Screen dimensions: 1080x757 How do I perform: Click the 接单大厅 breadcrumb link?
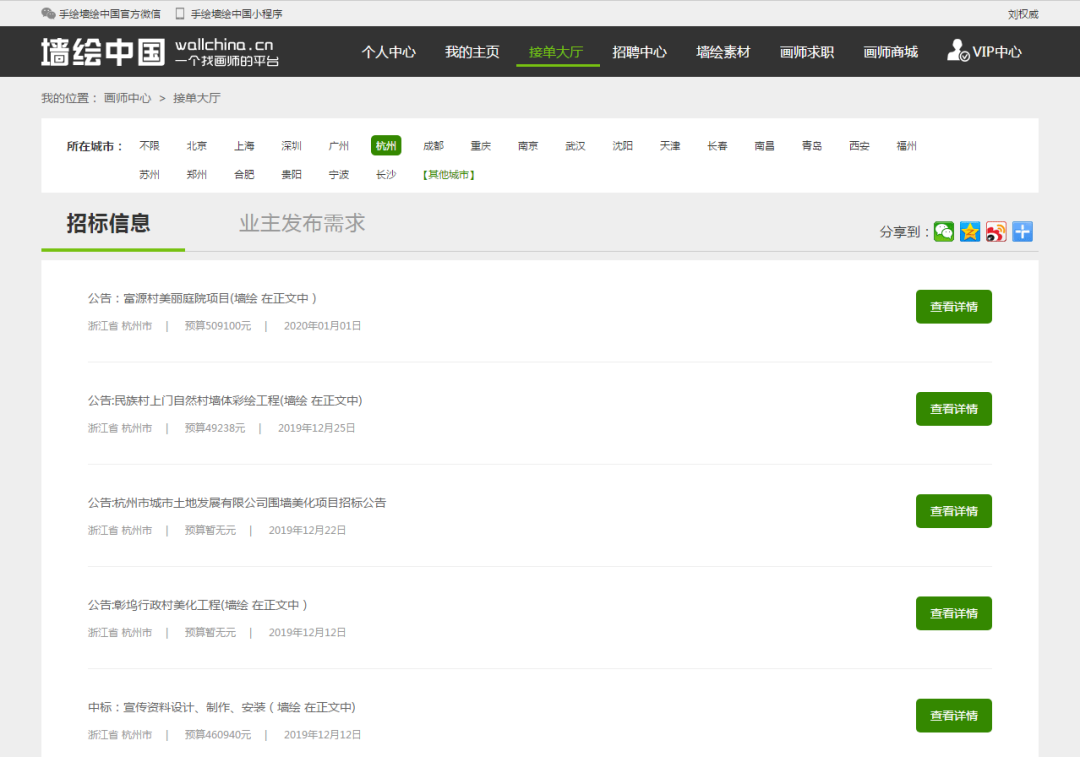tap(196, 98)
